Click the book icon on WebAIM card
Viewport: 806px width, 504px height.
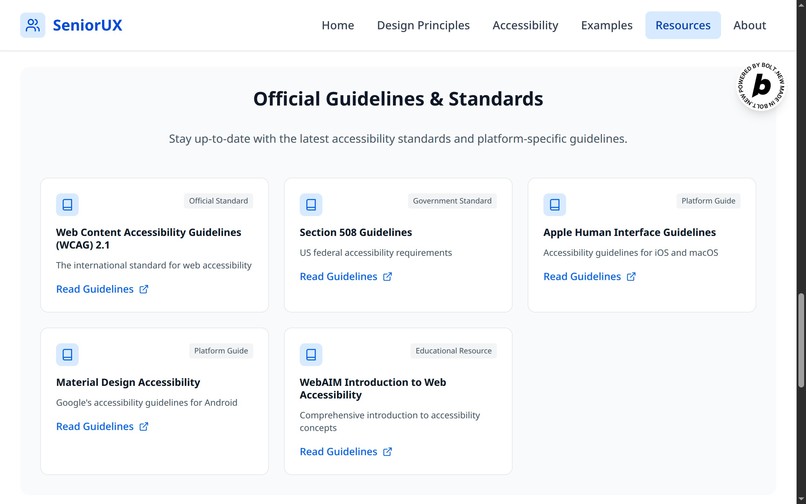coord(311,355)
